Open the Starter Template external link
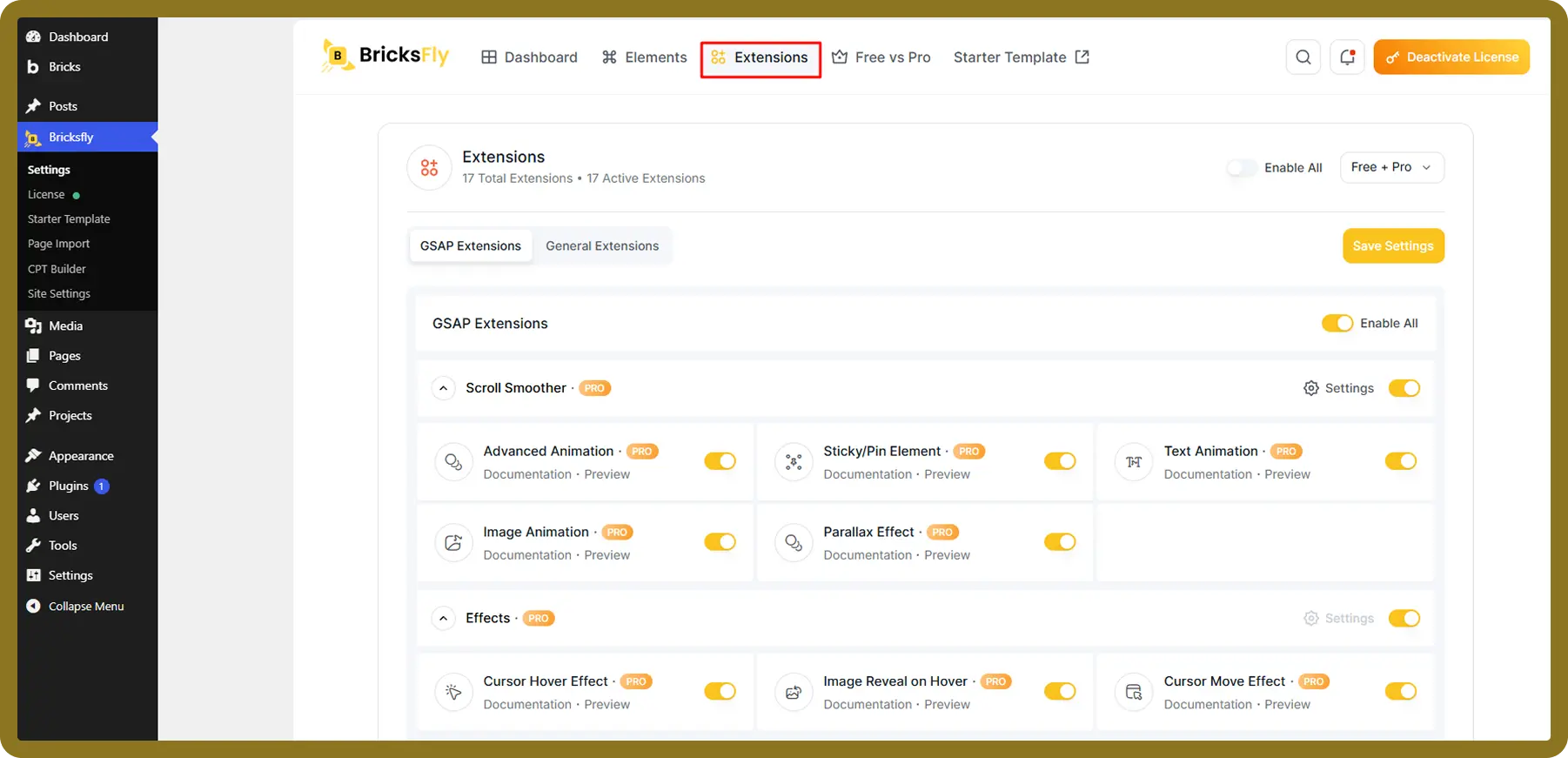Viewport: 1568px width, 758px height. pos(1022,57)
